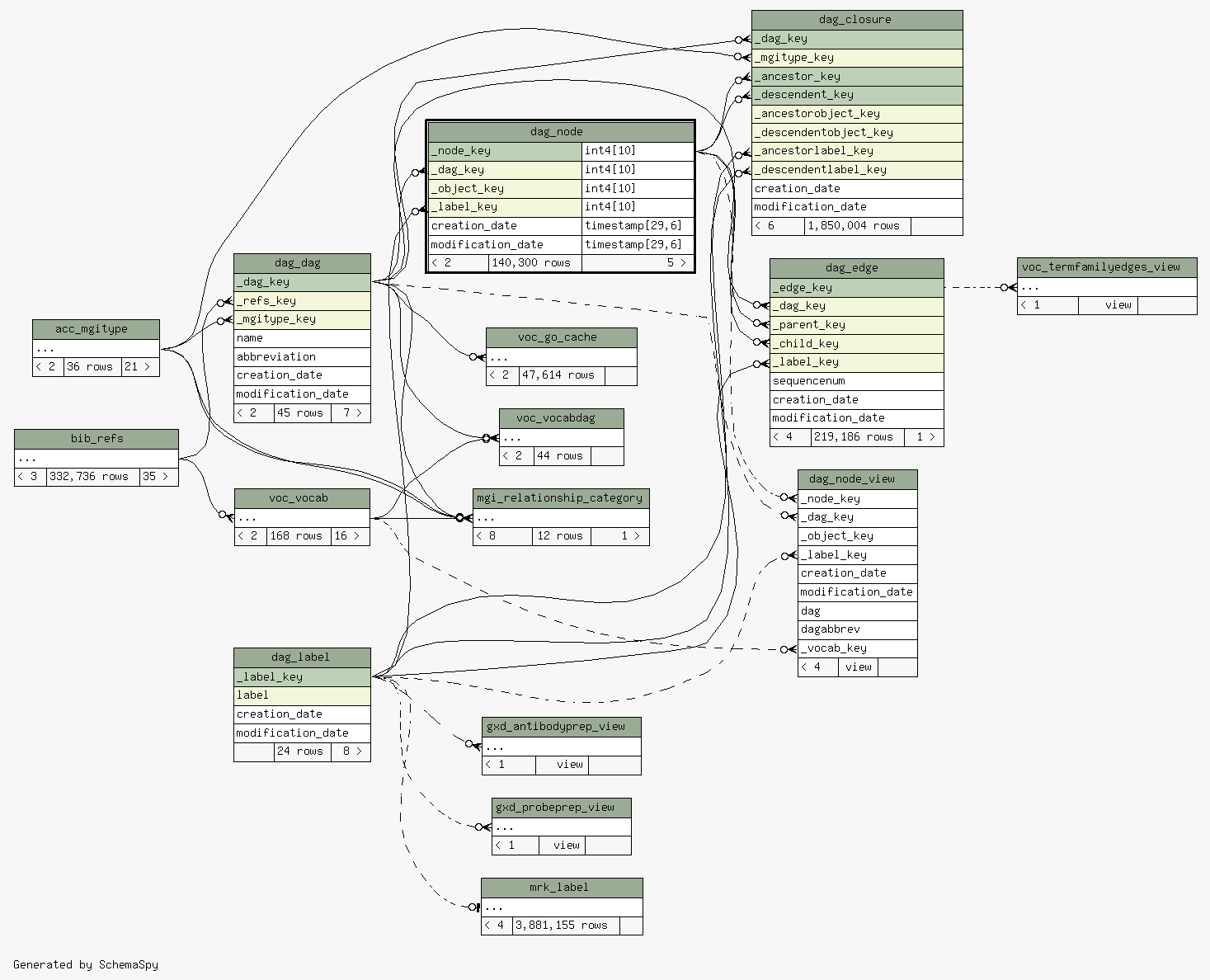The height and width of the screenshot is (980, 1210).
Task: Click 168 rows in voc_vocab
Action: point(299,536)
